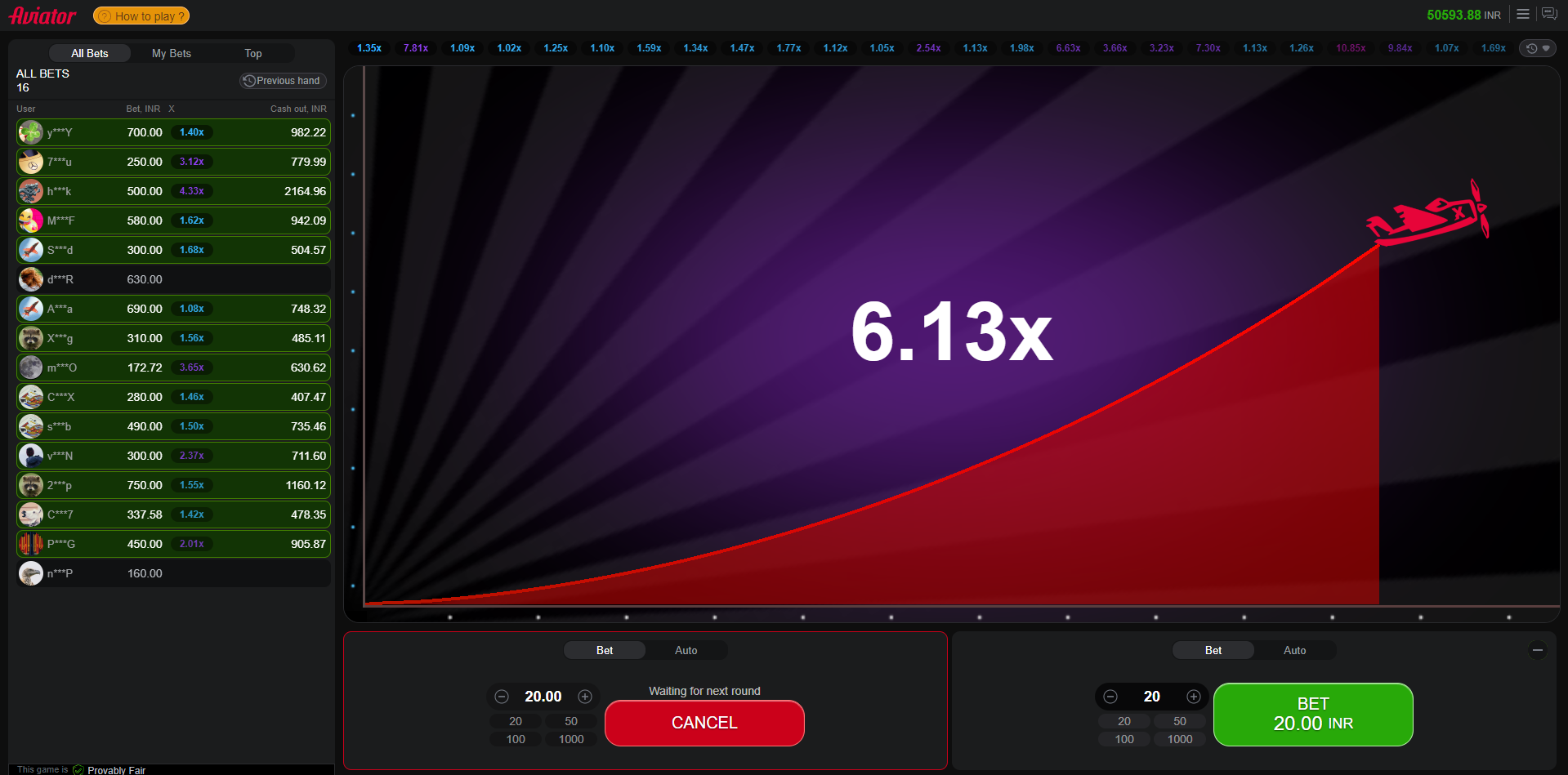
Task: Click avatar of user 7***u
Action: coord(31,162)
